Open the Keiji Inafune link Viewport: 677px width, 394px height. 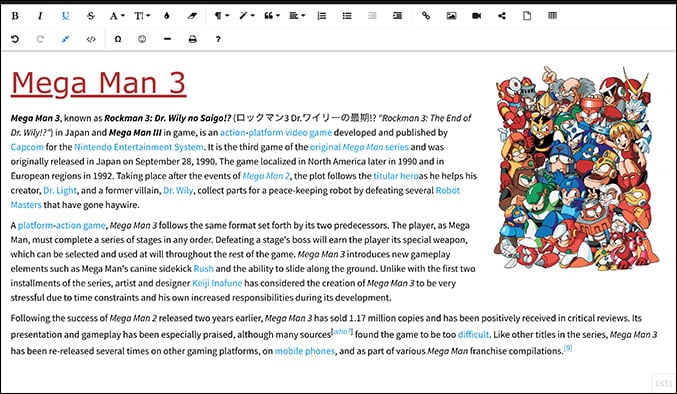(x=217, y=283)
